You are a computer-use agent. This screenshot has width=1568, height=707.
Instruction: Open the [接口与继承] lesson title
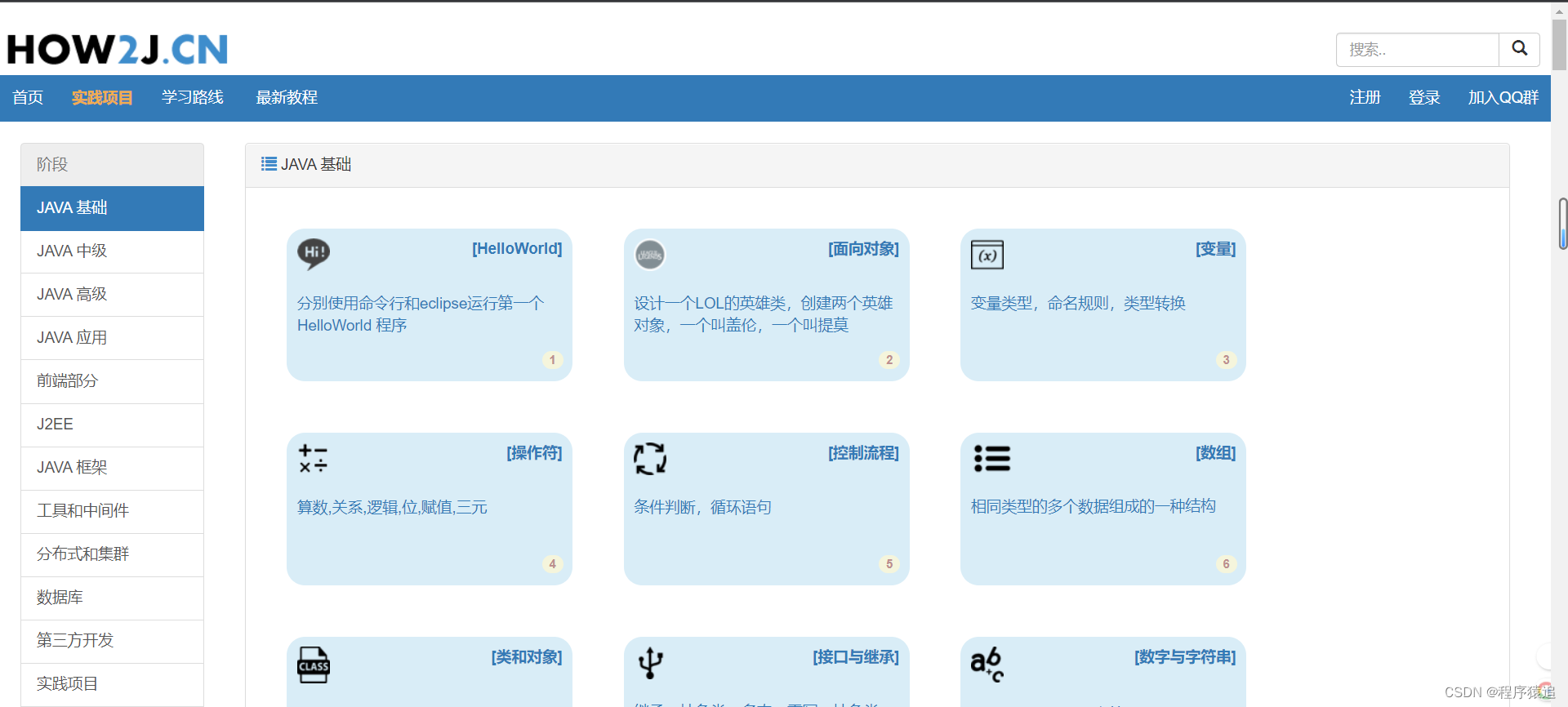[x=856, y=657]
